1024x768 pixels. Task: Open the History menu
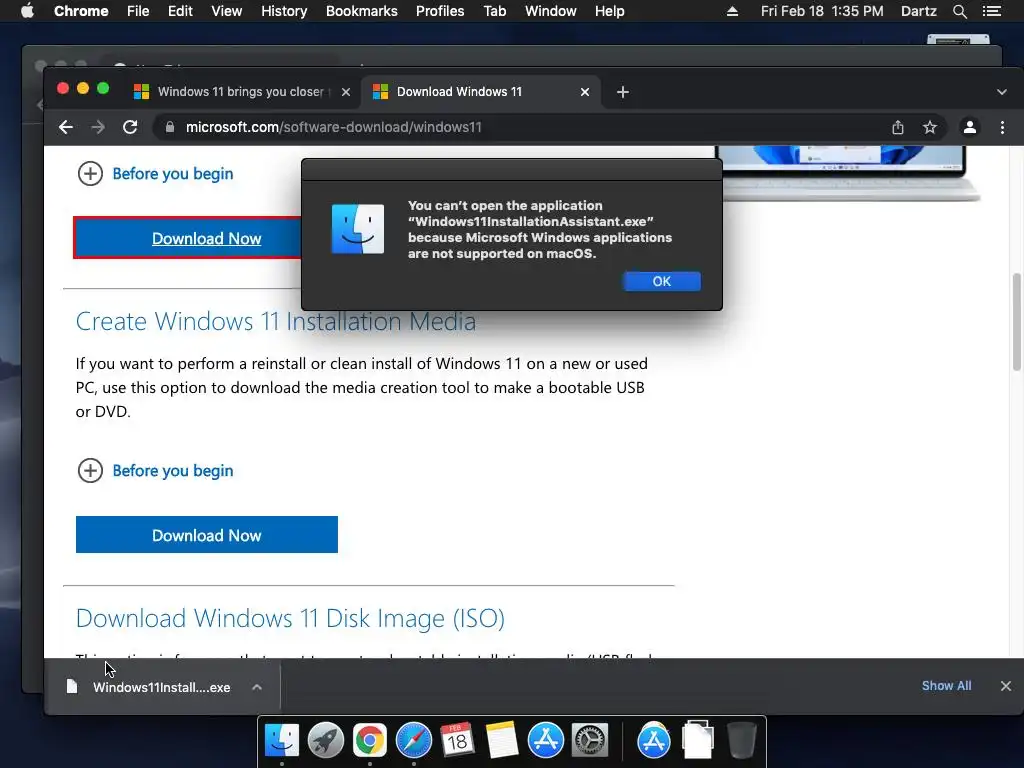tap(284, 11)
